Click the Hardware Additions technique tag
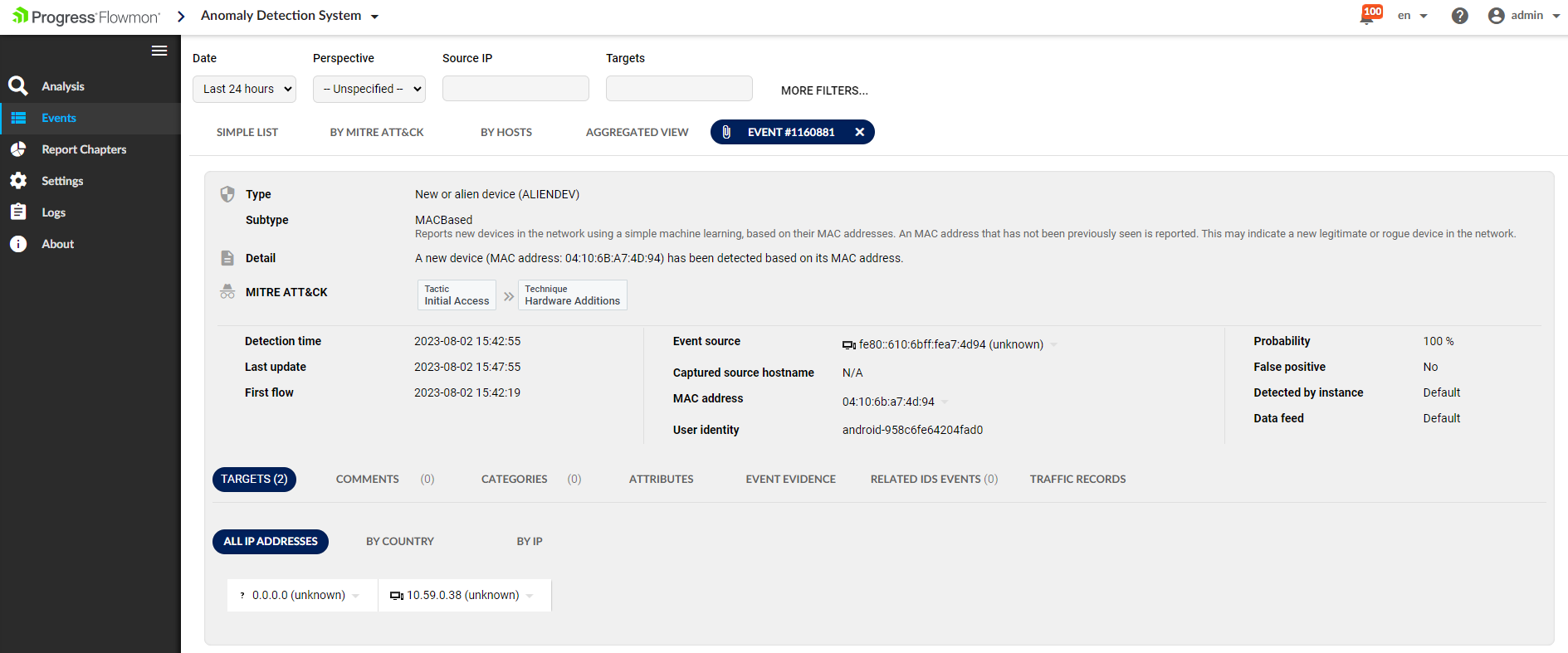Viewport: 1568px width, 653px height. point(572,295)
